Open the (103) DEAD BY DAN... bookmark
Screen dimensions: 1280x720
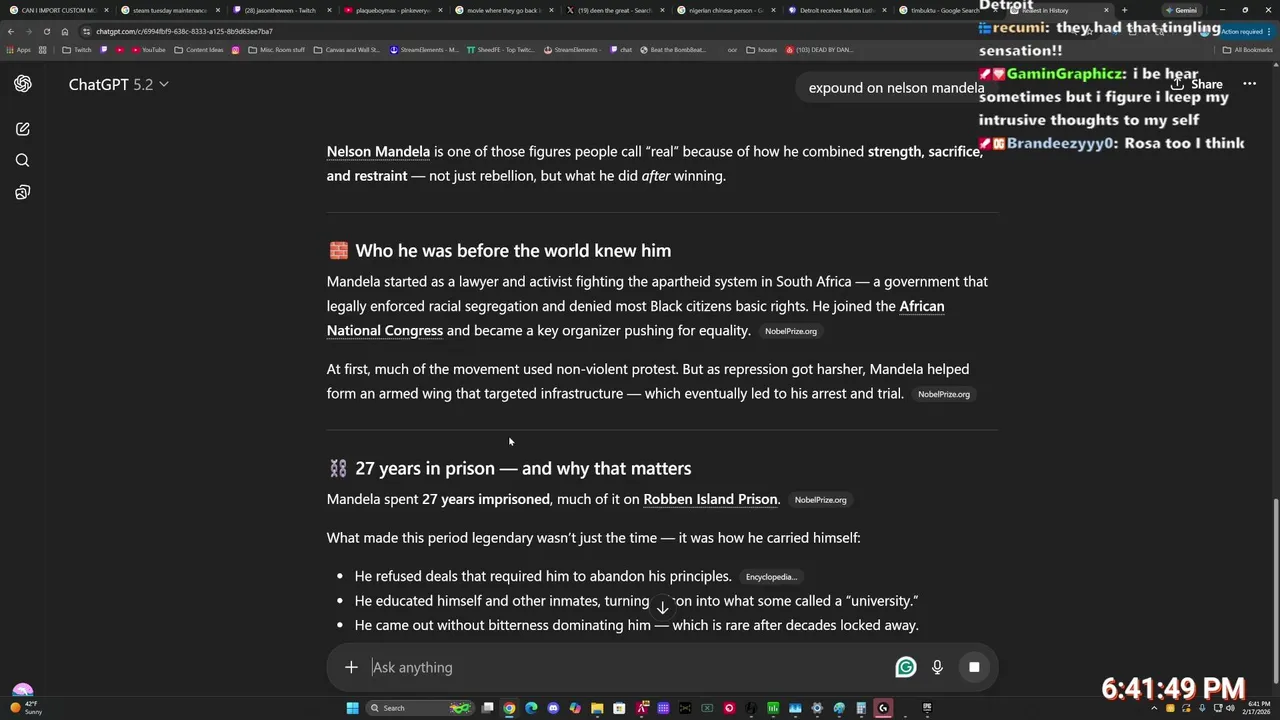coord(819,49)
